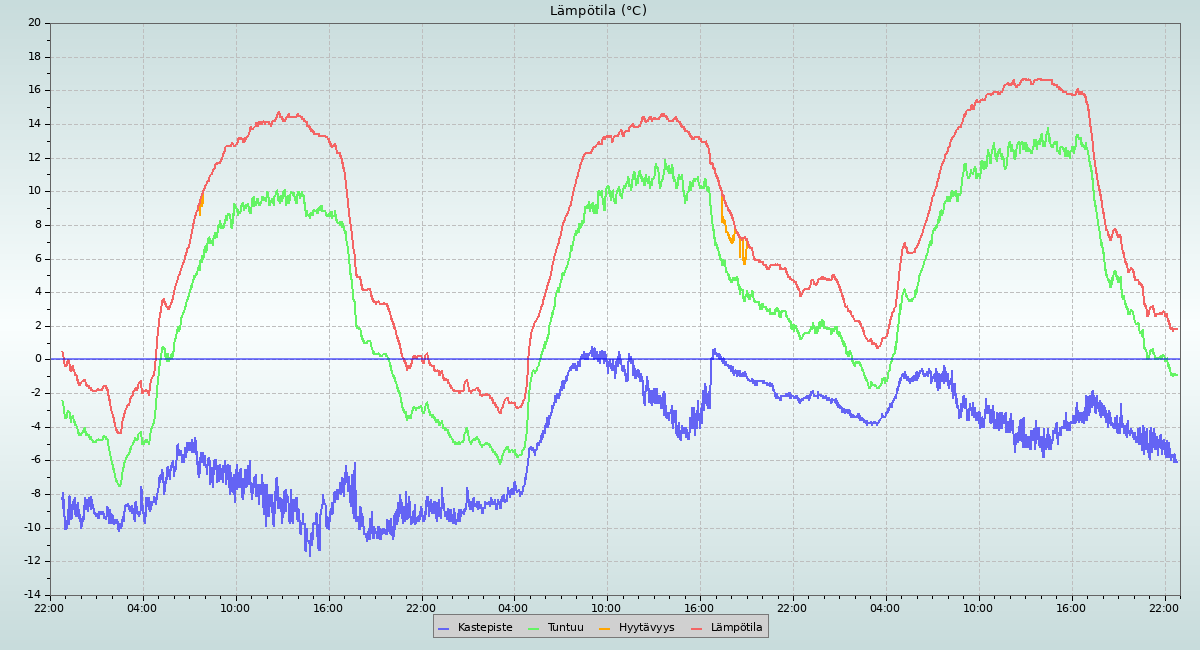Toggle the Kastepiste series in legend

484,628
